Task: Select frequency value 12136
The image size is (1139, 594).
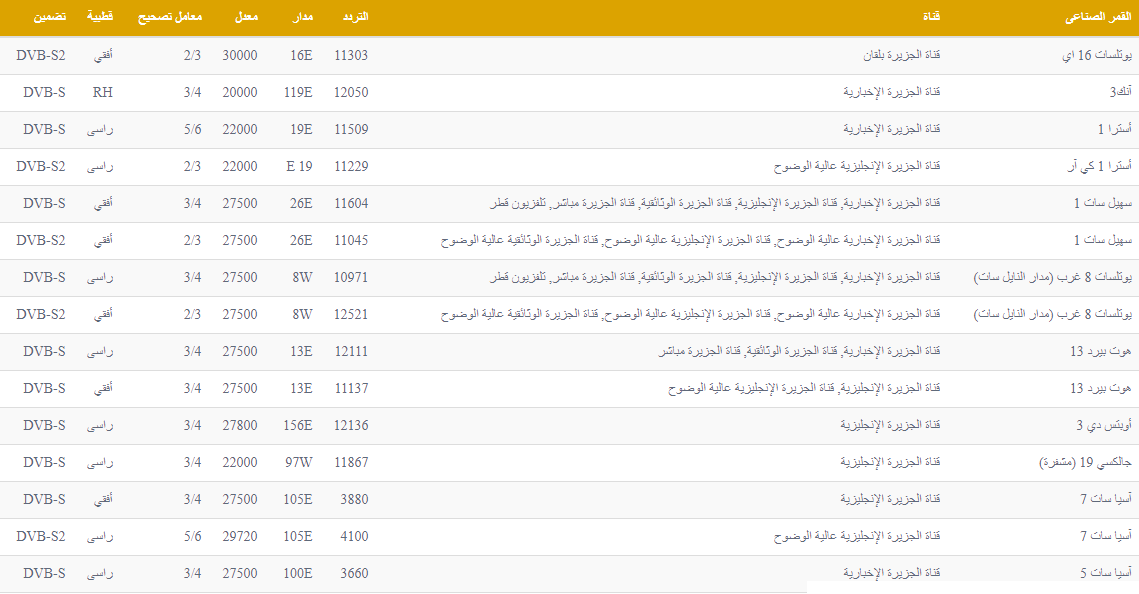Action: [x=351, y=426]
